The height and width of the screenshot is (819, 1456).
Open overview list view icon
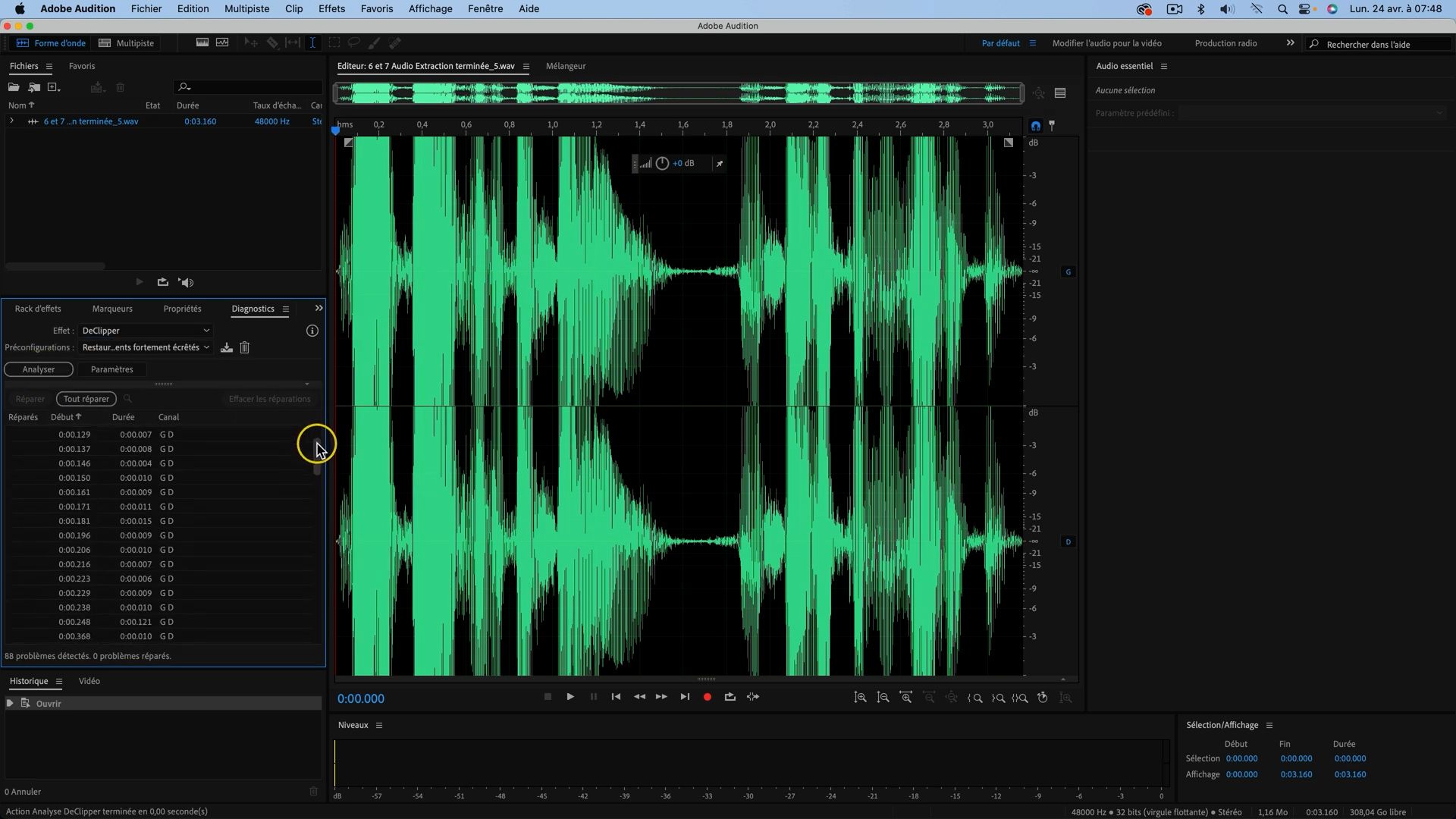[x=1060, y=93]
